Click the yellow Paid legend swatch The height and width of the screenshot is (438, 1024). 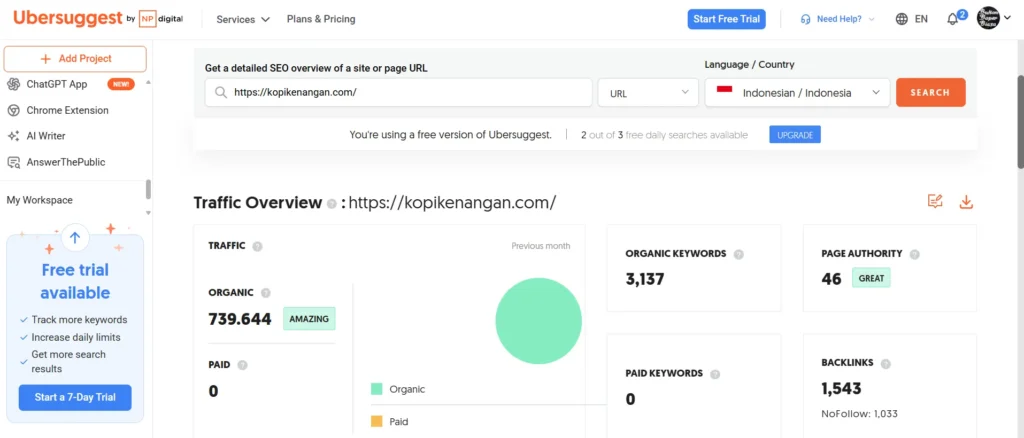point(377,422)
